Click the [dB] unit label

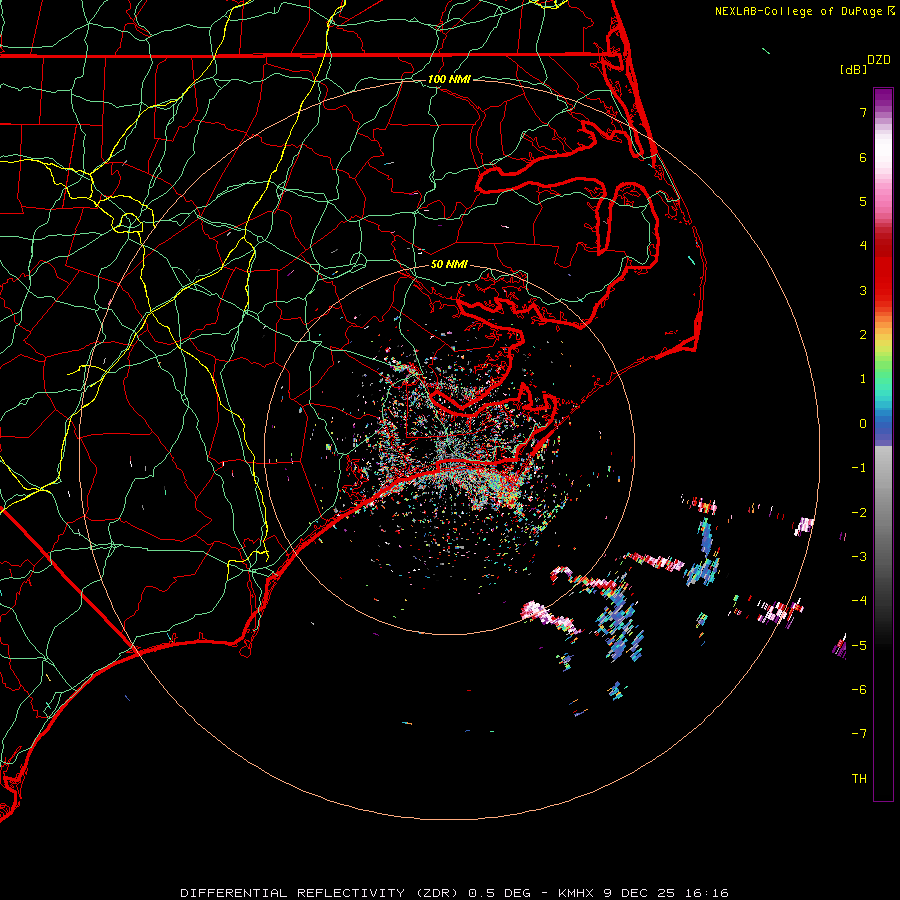click(853, 69)
